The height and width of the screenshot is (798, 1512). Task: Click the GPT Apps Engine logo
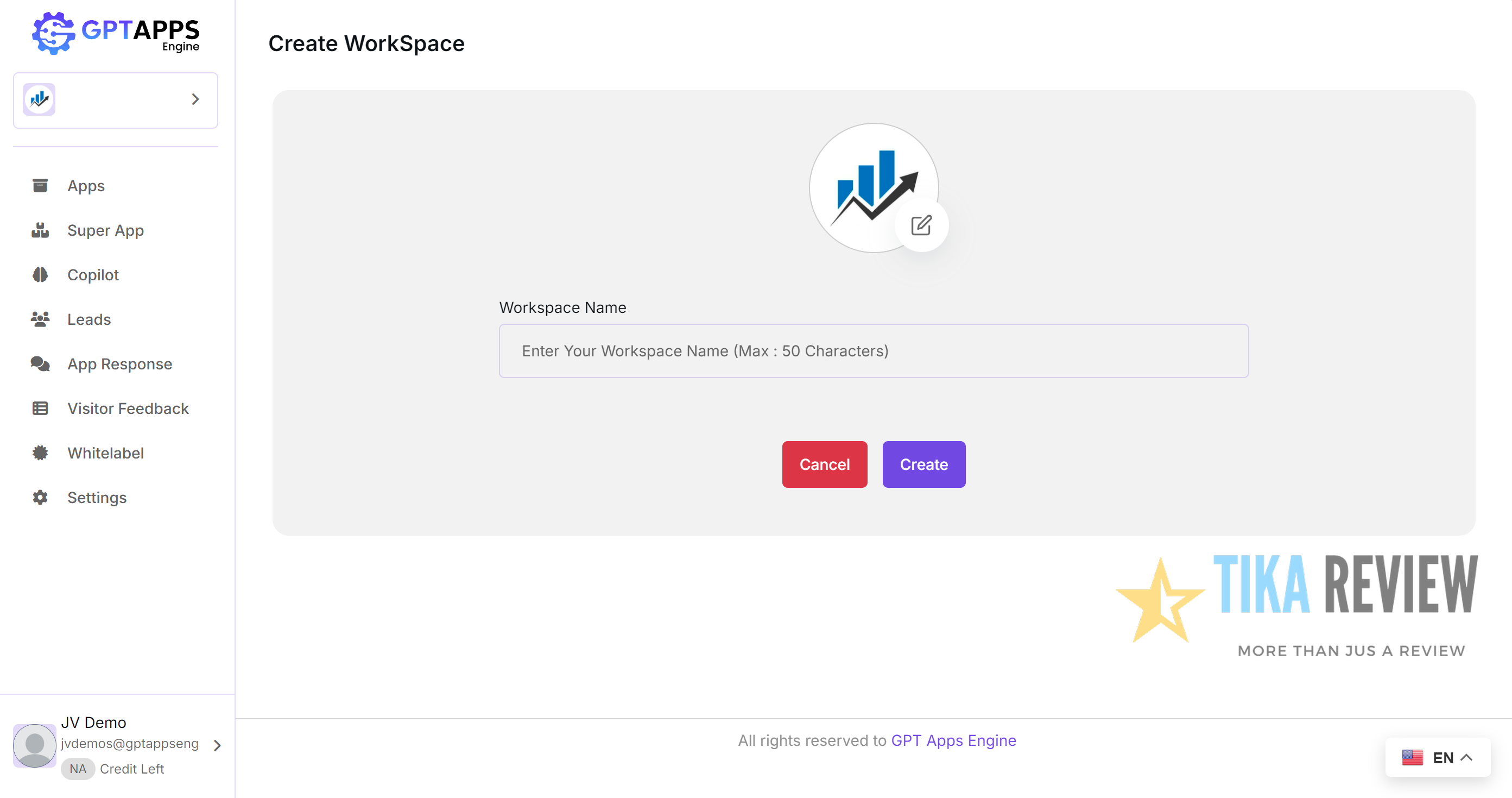[115, 34]
